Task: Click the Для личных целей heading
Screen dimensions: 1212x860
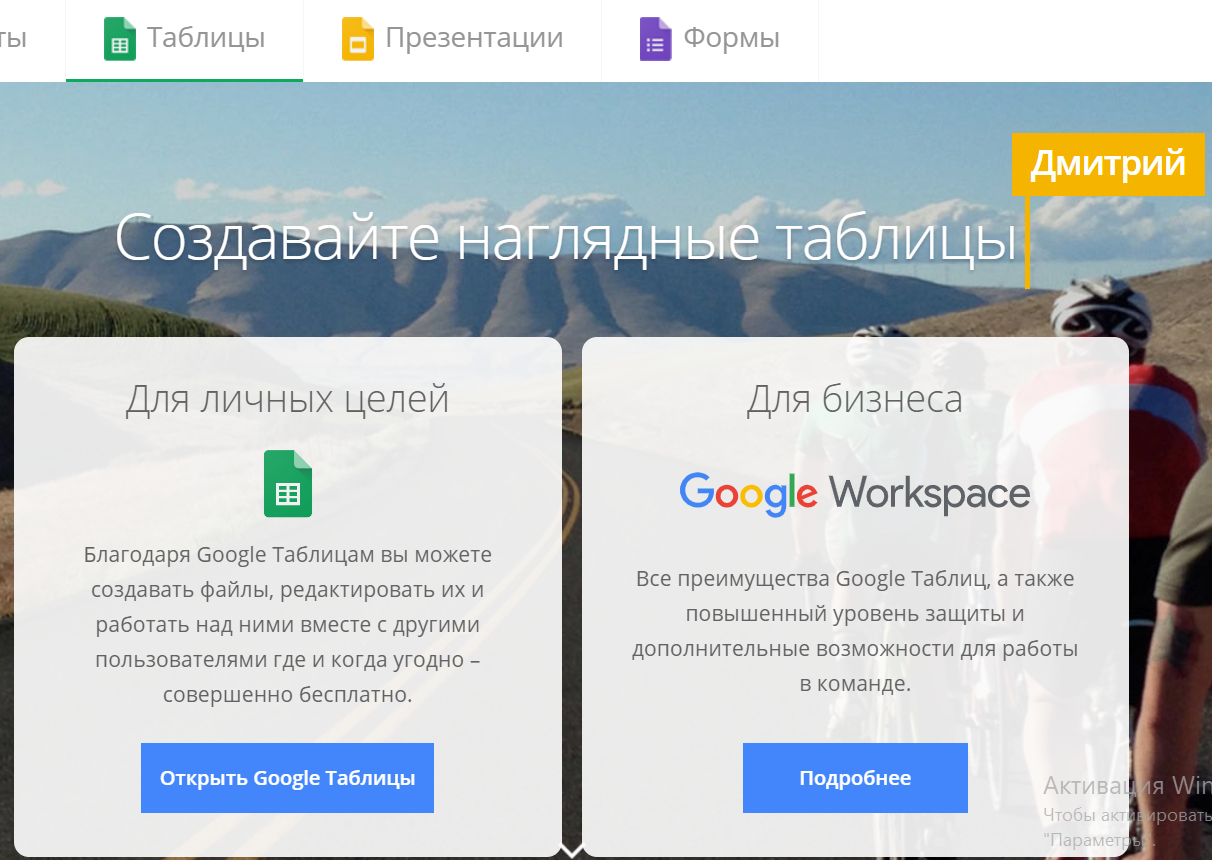Action: pos(287,399)
